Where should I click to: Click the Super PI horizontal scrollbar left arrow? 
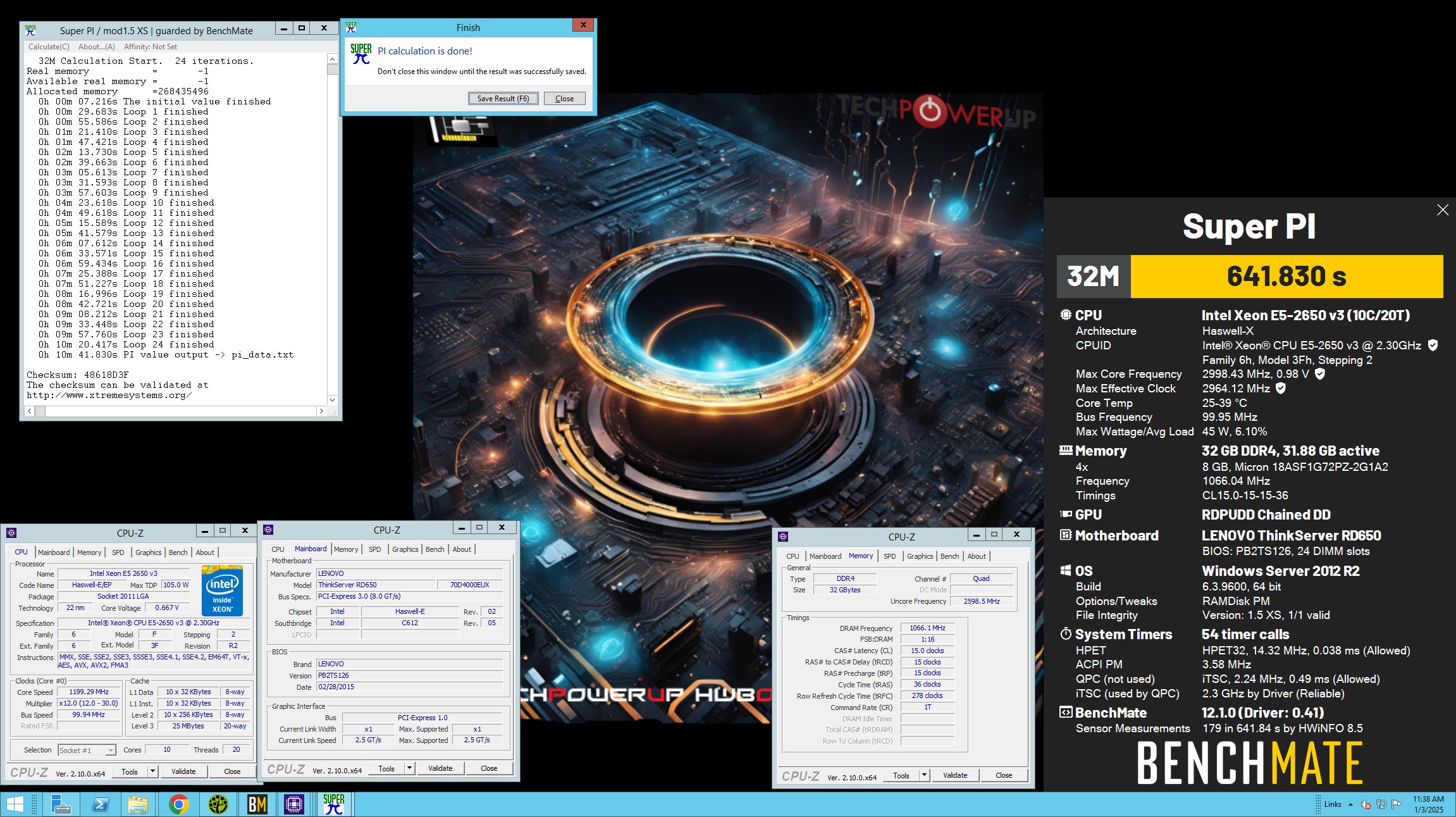(30, 411)
